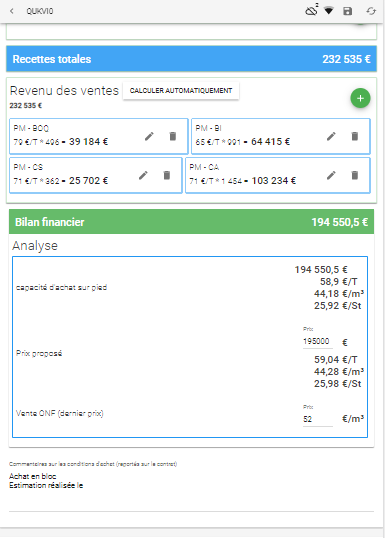Screen dimensions: 385x538
Task: Click the 59,04 €/T value
Action: (x=336, y=360)
